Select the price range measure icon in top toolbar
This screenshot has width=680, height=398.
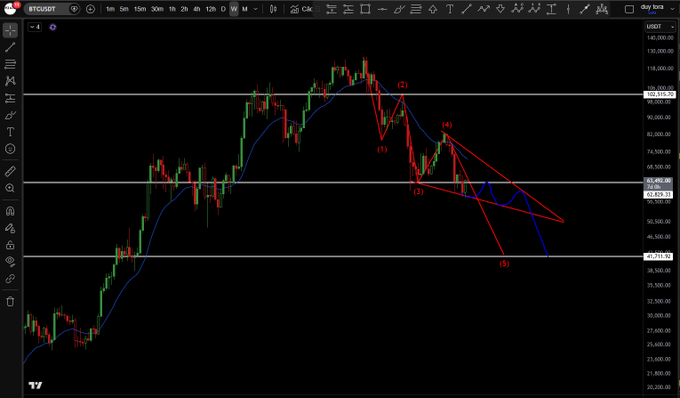(551, 9)
